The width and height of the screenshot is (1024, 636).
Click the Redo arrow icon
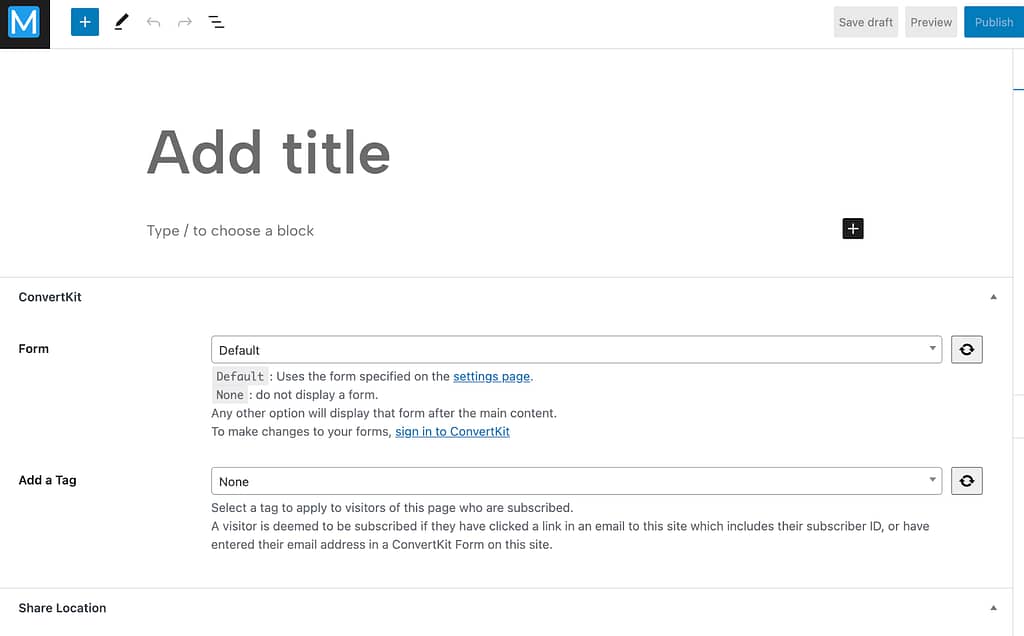tap(185, 22)
